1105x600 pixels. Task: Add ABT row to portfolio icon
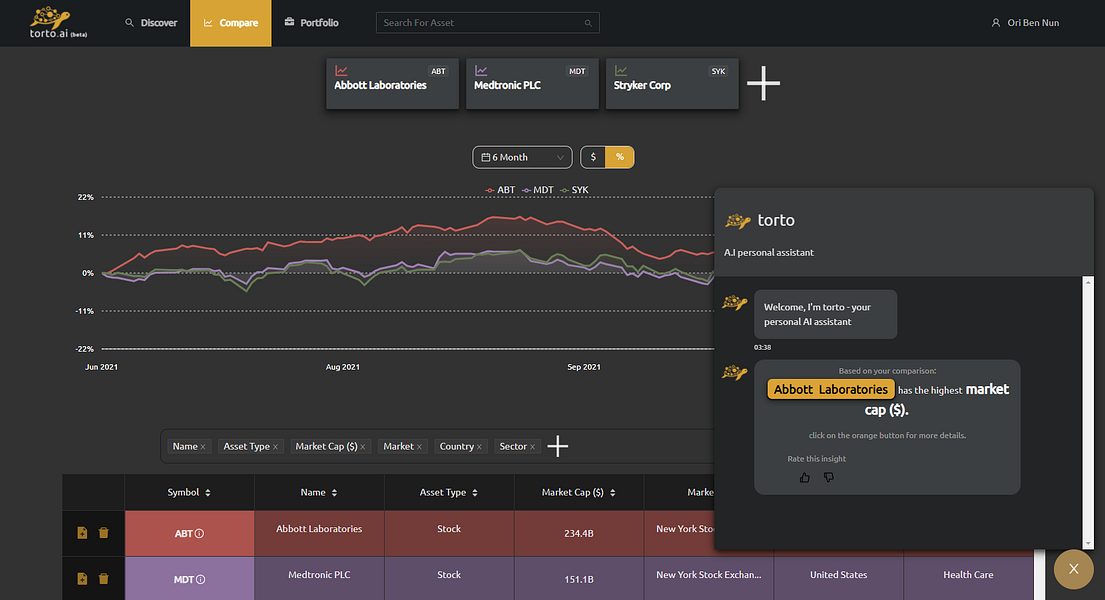click(x=82, y=532)
